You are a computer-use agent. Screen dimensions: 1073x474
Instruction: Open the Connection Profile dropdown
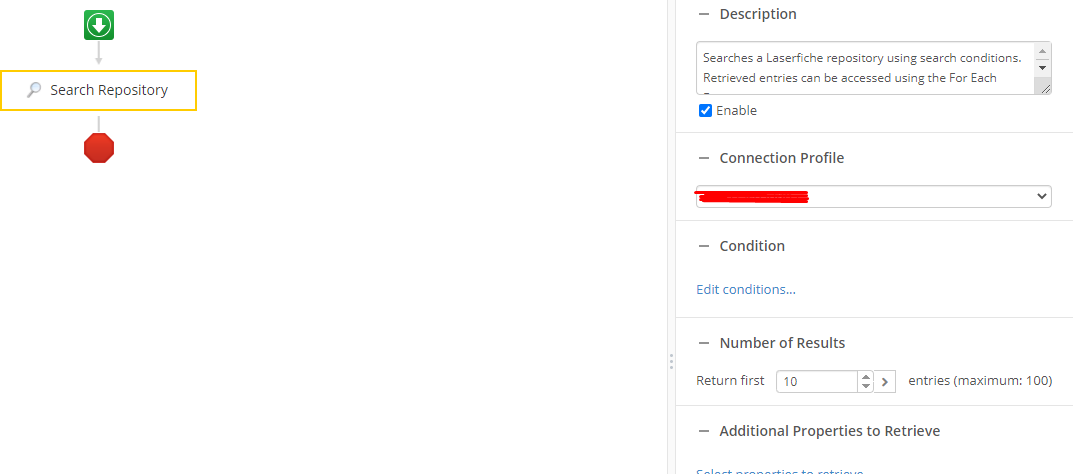(x=874, y=196)
